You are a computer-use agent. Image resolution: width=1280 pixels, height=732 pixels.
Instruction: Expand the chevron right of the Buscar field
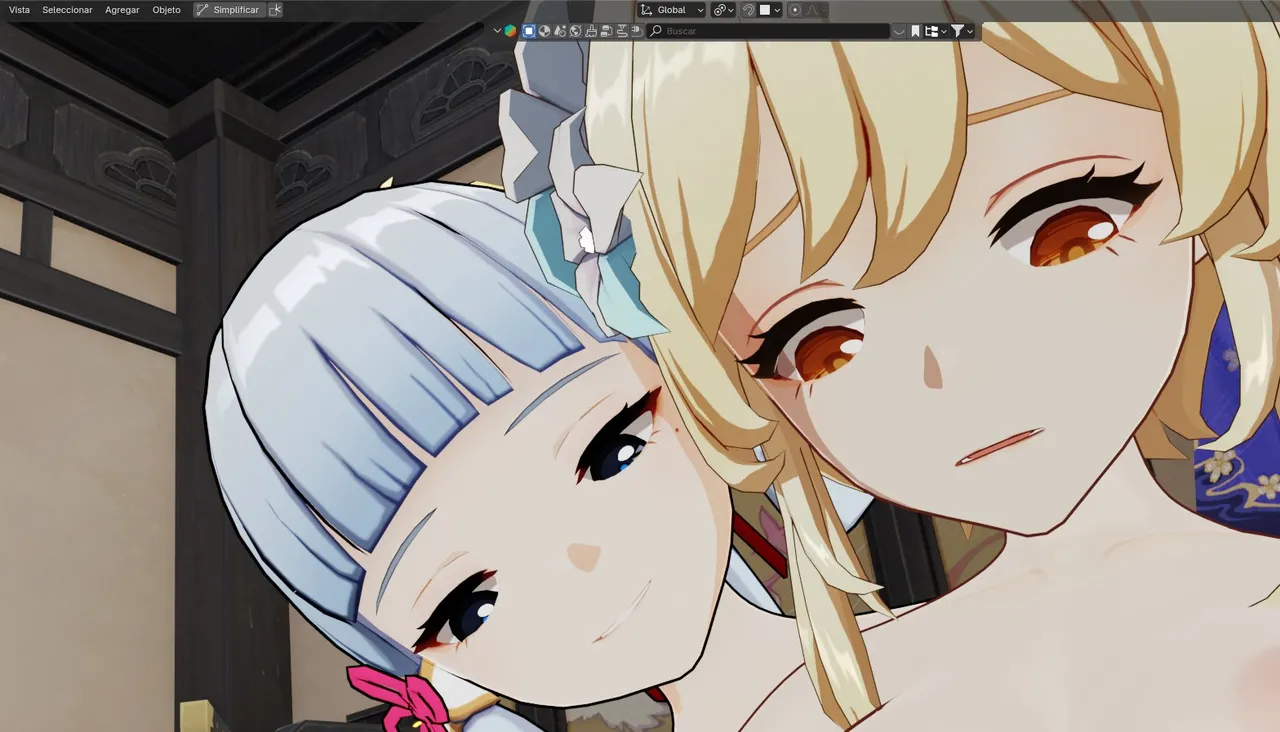899,31
